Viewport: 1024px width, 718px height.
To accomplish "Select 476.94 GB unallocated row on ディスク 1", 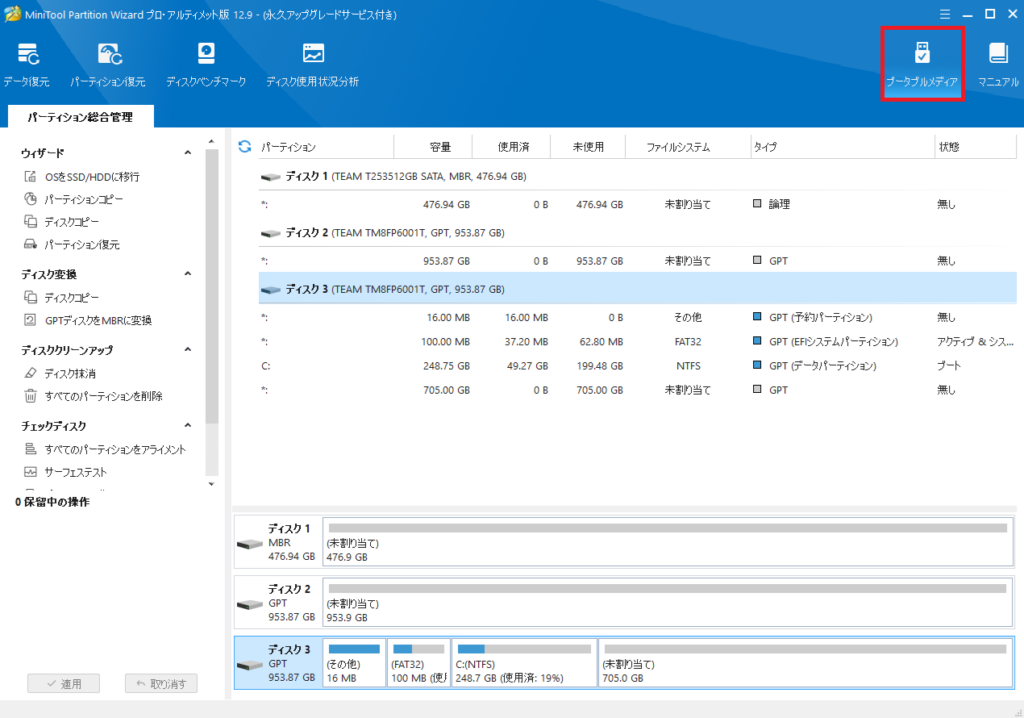I will pos(637,204).
